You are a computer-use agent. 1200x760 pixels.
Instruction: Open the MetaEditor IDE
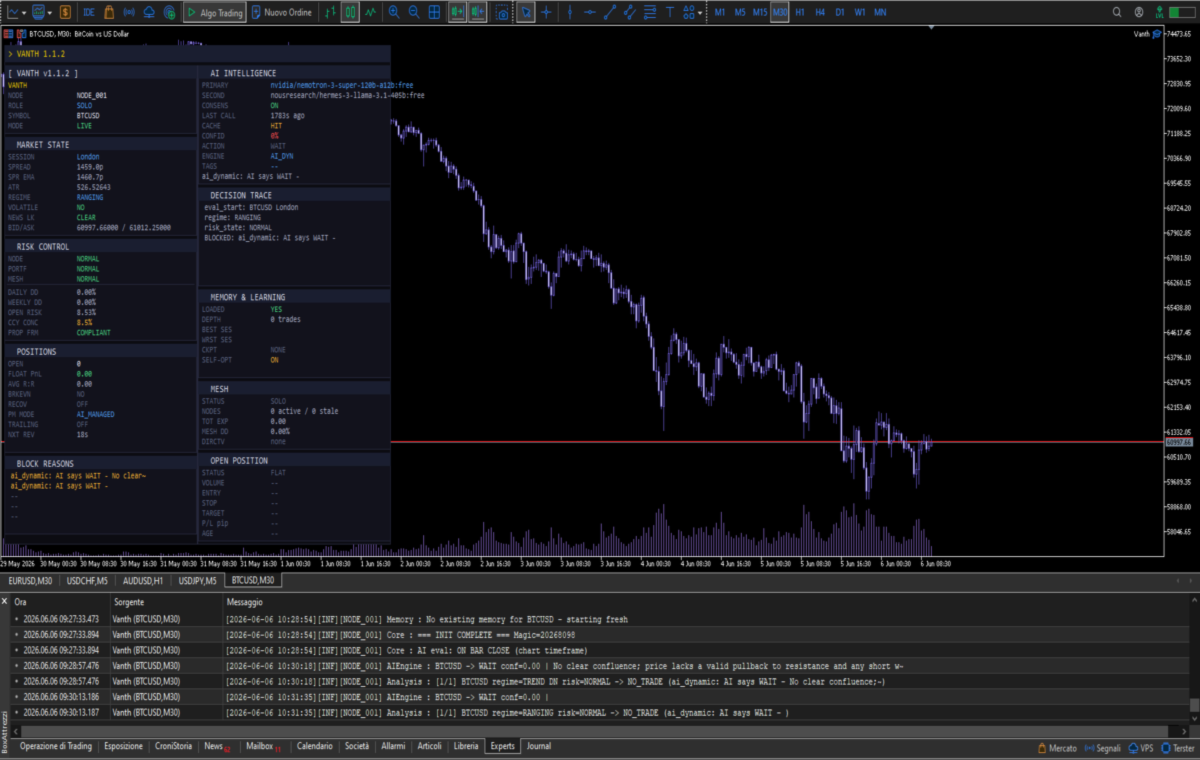[90, 12]
